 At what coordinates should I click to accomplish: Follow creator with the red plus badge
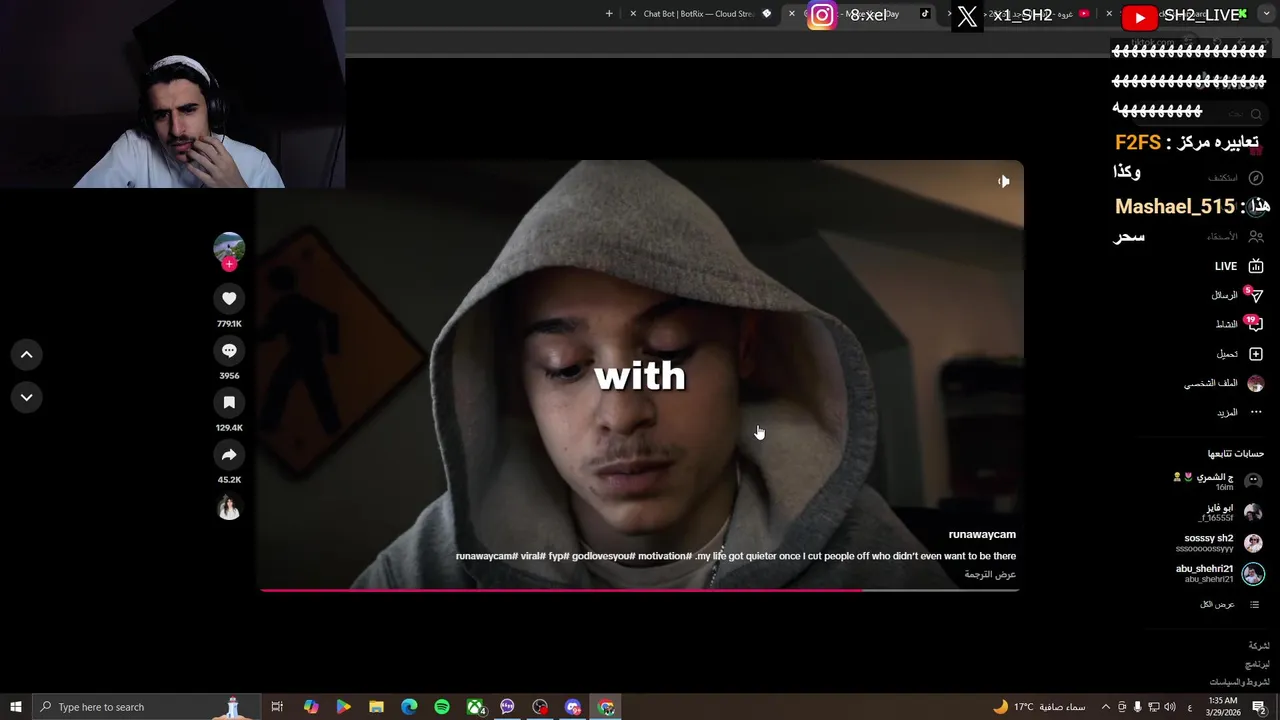pos(229,264)
